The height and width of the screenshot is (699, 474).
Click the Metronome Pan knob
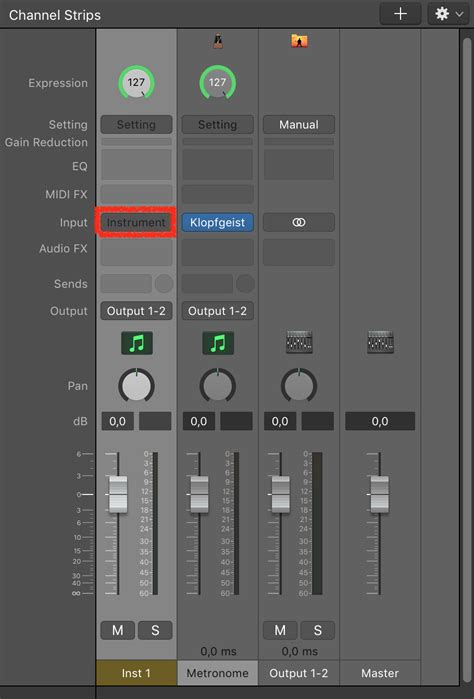(x=218, y=386)
